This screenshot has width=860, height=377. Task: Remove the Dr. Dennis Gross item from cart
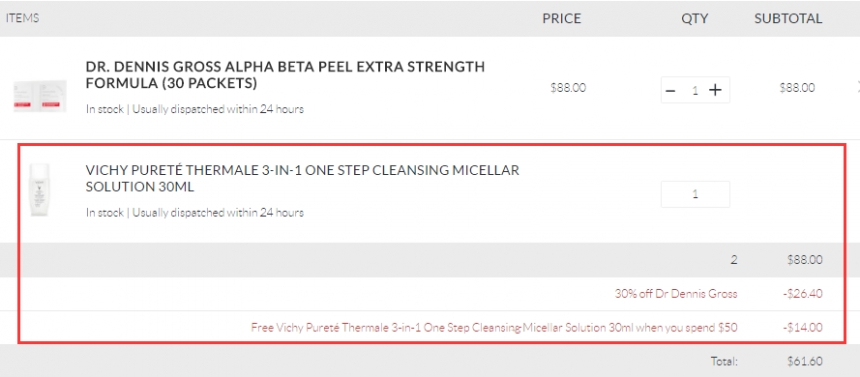click(857, 86)
